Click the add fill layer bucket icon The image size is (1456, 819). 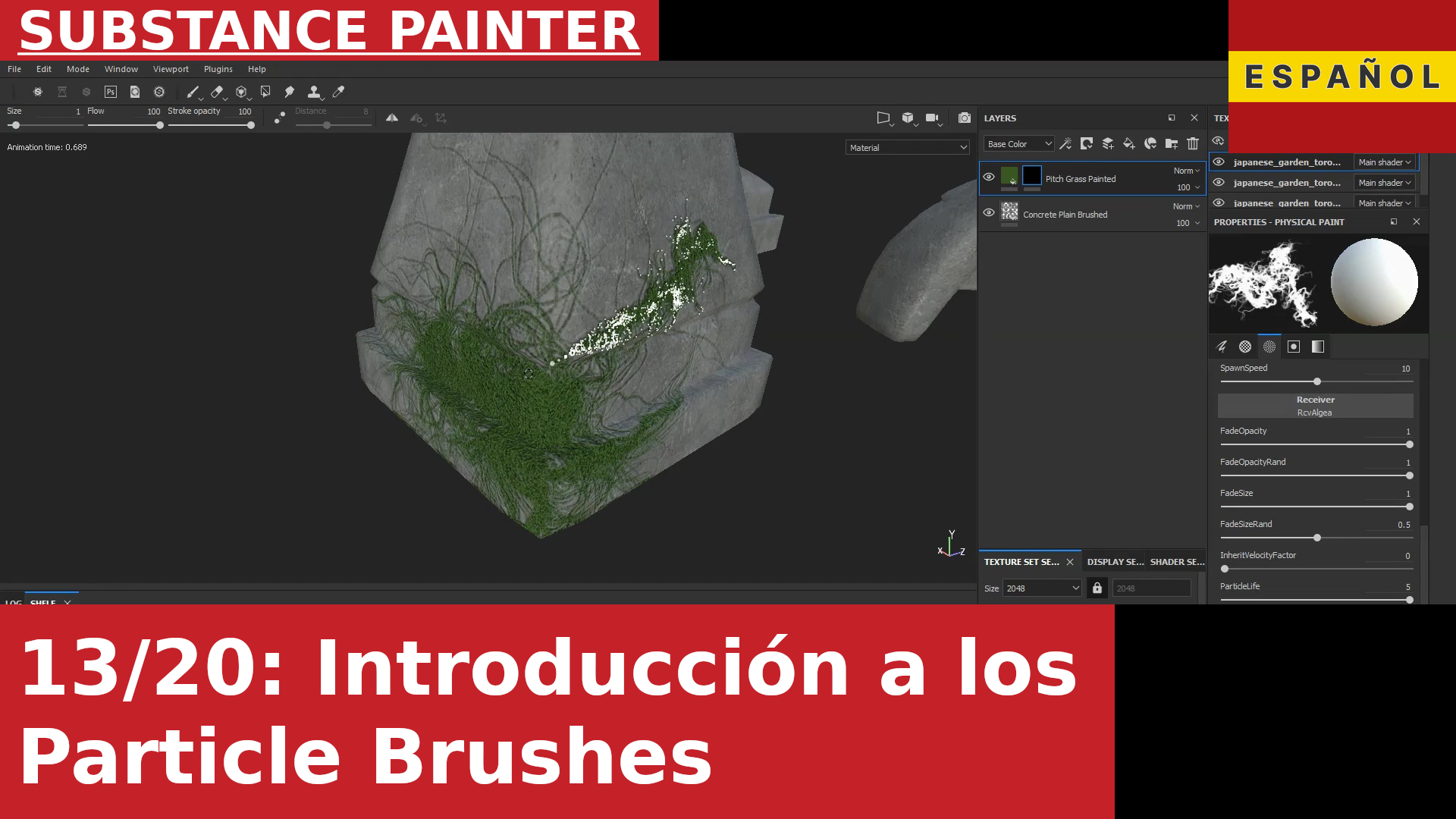1129,143
